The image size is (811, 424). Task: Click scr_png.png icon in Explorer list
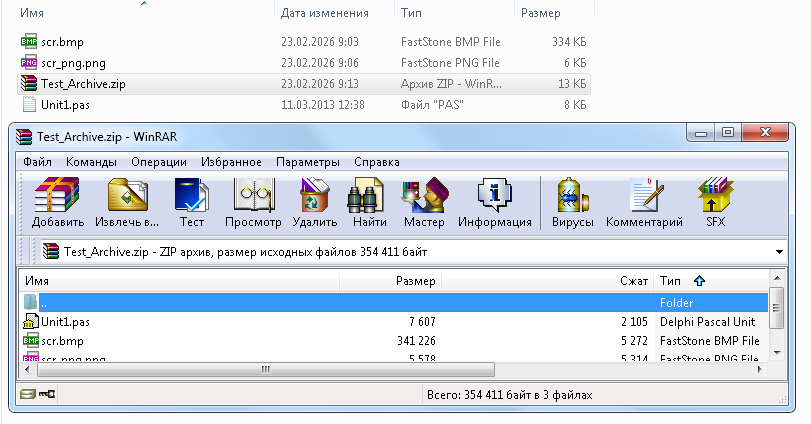click(x=29, y=63)
